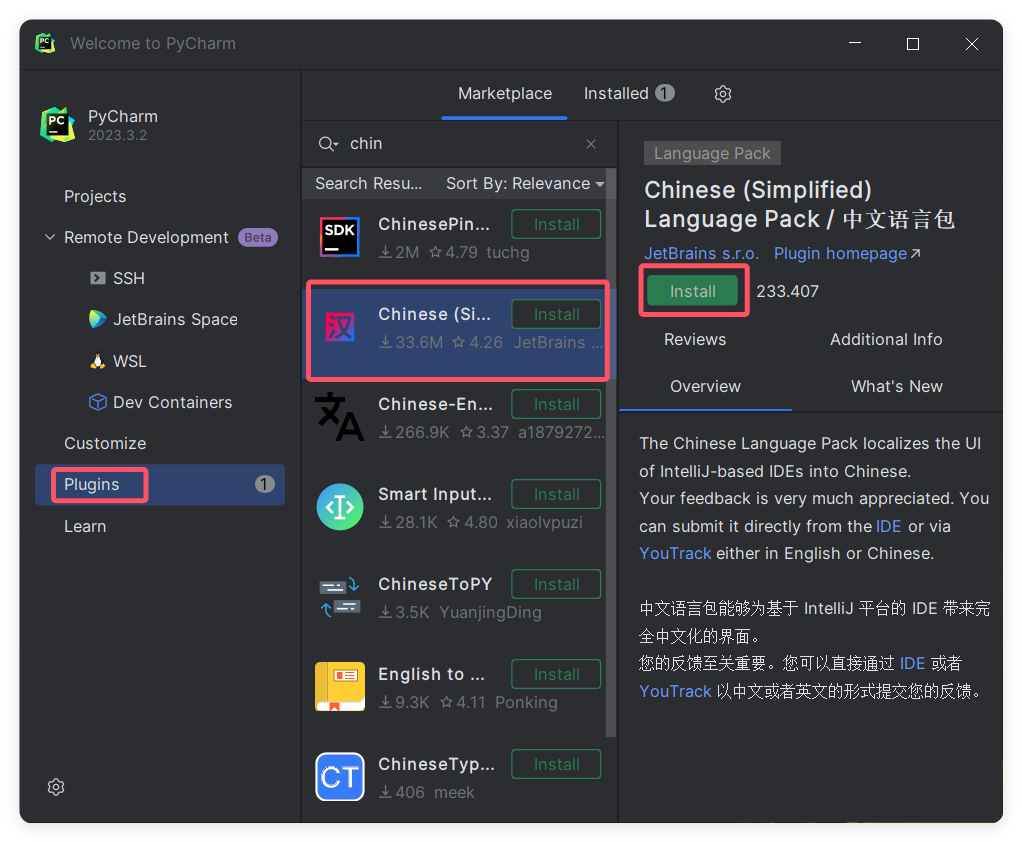The image size is (1022, 842).
Task: Open the Customize section
Action: pyautogui.click(x=105, y=443)
